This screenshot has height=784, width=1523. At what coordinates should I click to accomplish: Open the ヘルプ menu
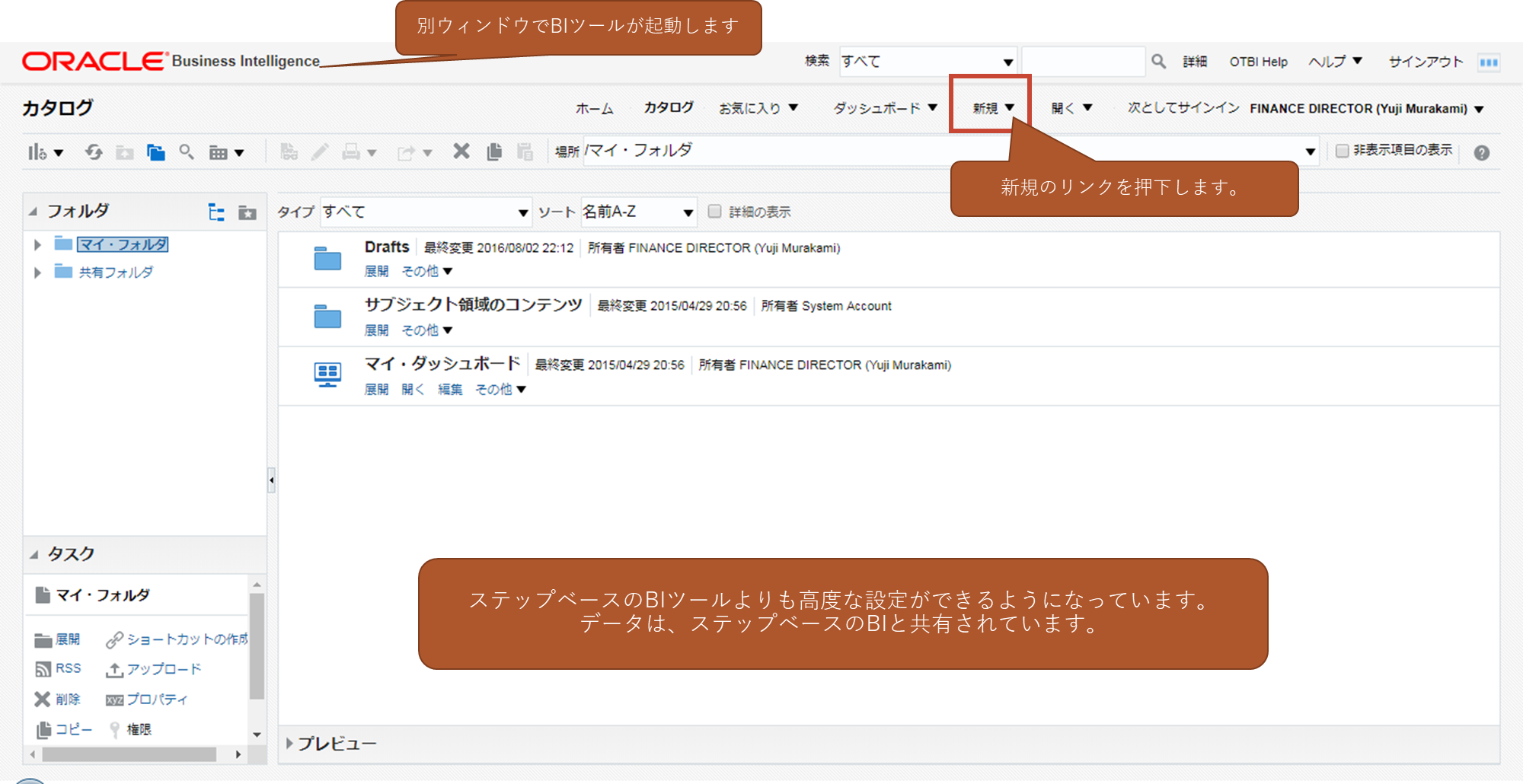(1335, 62)
